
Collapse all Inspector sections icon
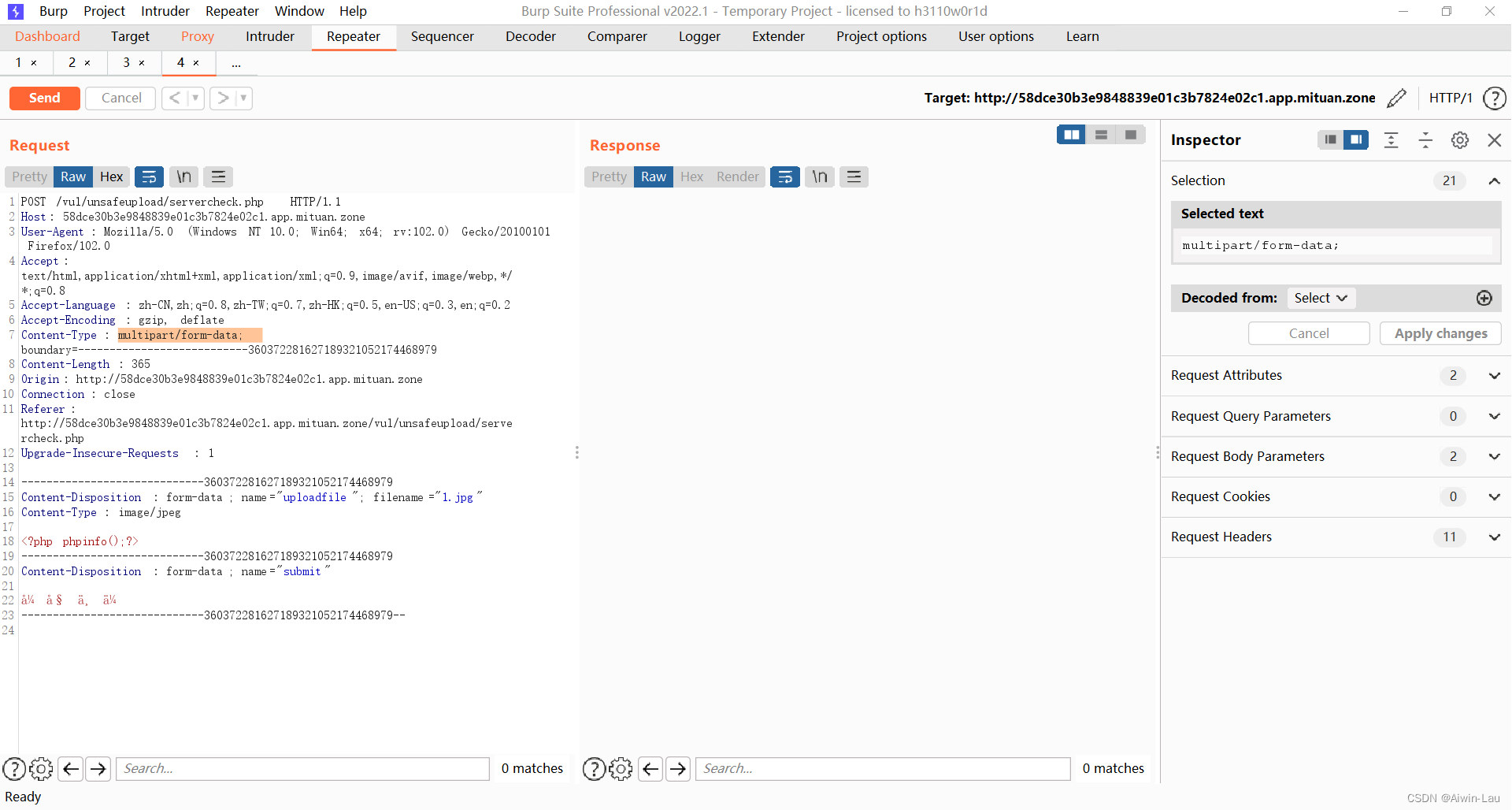[x=1425, y=139]
